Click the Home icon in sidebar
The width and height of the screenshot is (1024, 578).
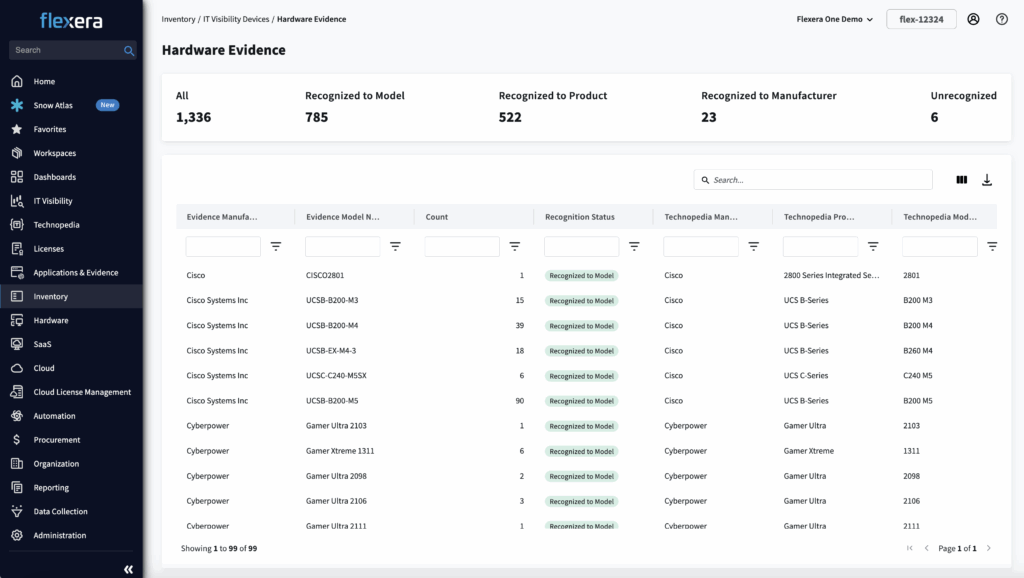tap(17, 81)
